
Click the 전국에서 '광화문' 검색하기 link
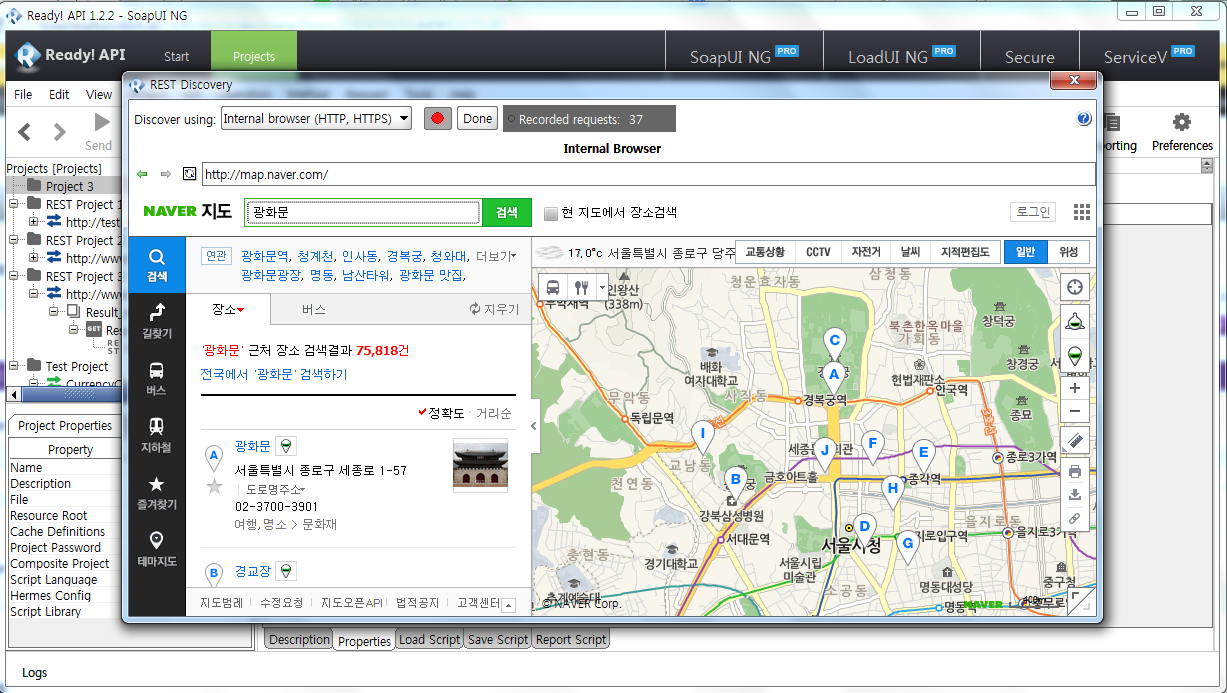pos(274,374)
